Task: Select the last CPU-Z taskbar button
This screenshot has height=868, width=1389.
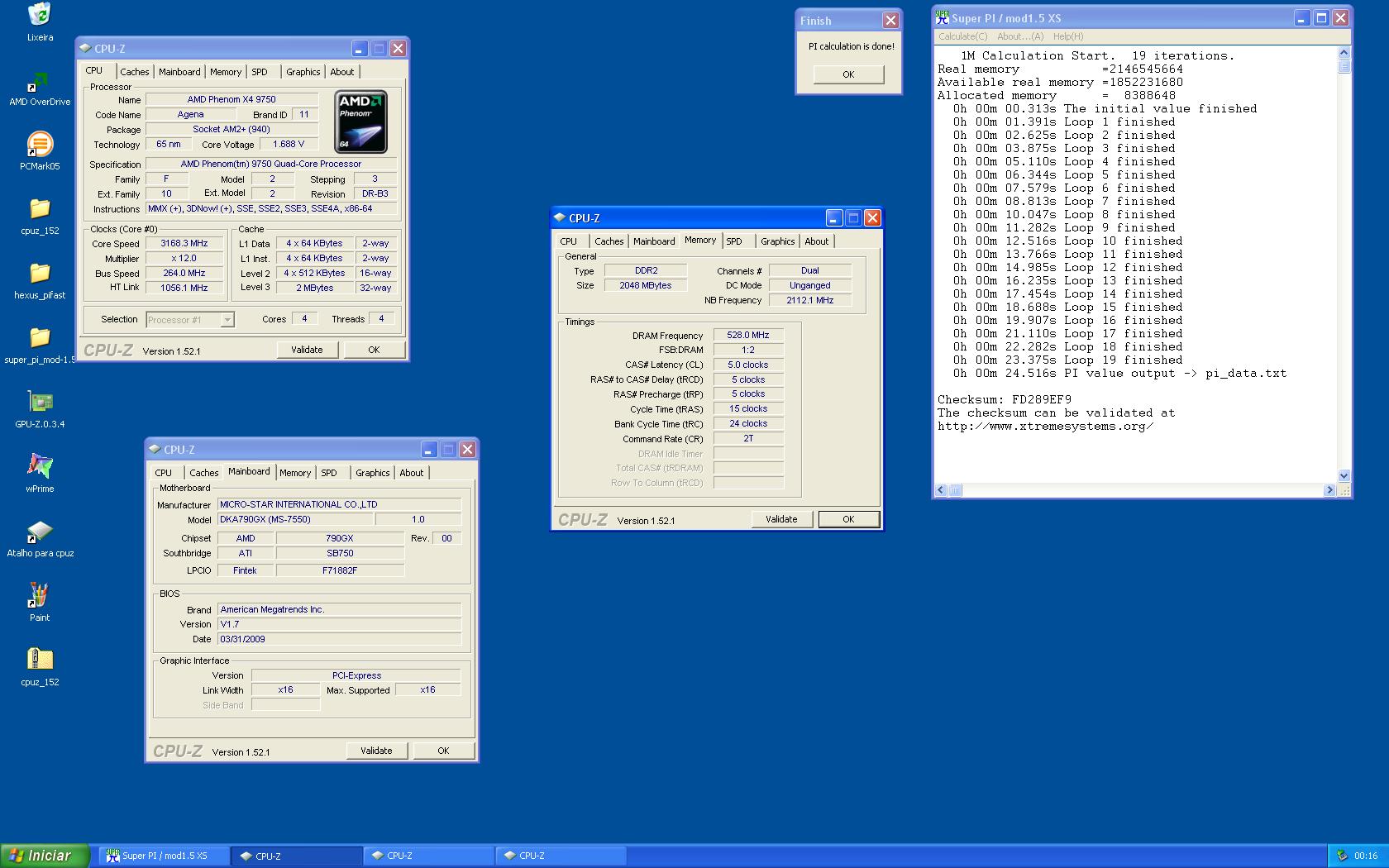Action: [560, 856]
